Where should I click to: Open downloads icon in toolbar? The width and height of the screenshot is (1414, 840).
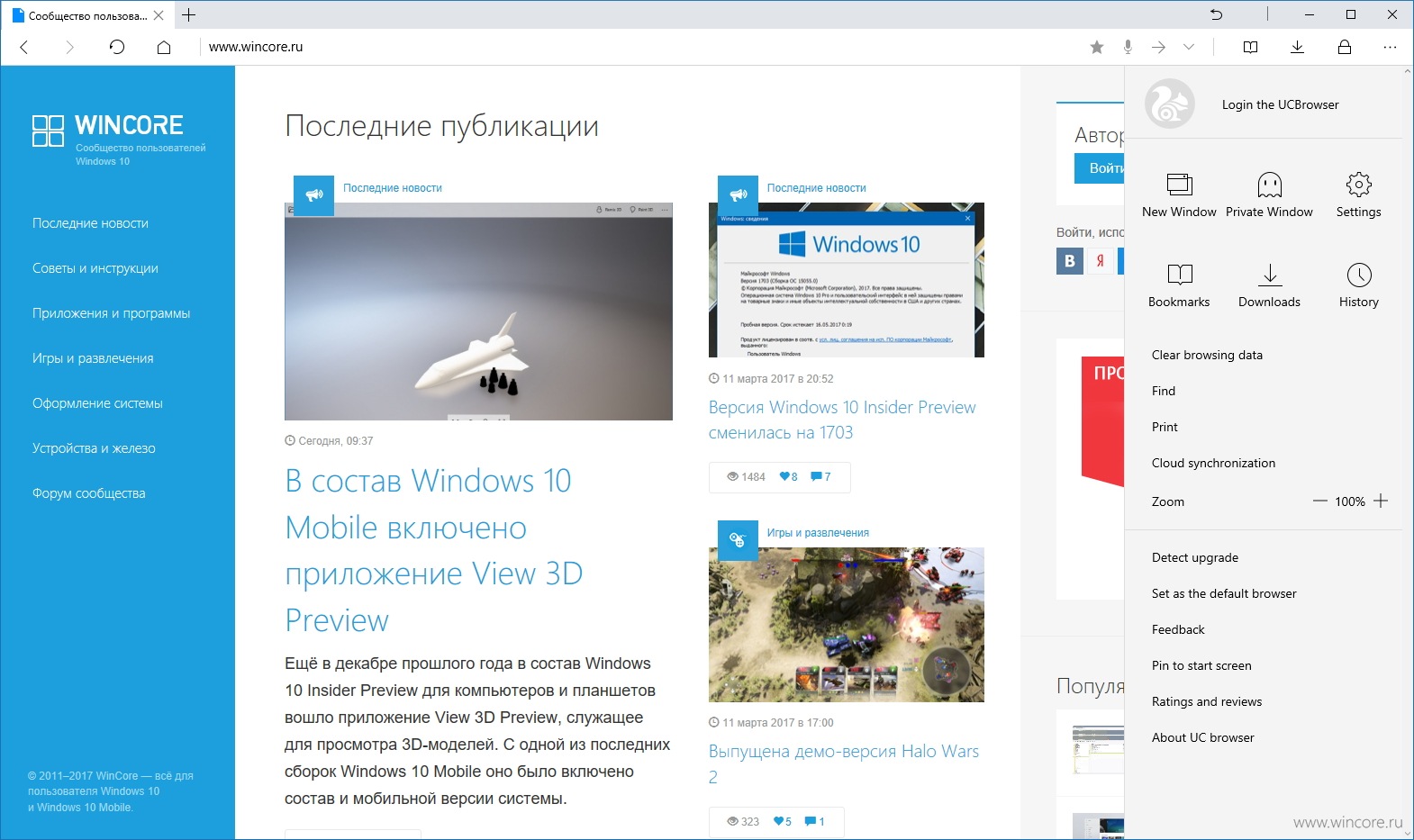tap(1297, 47)
